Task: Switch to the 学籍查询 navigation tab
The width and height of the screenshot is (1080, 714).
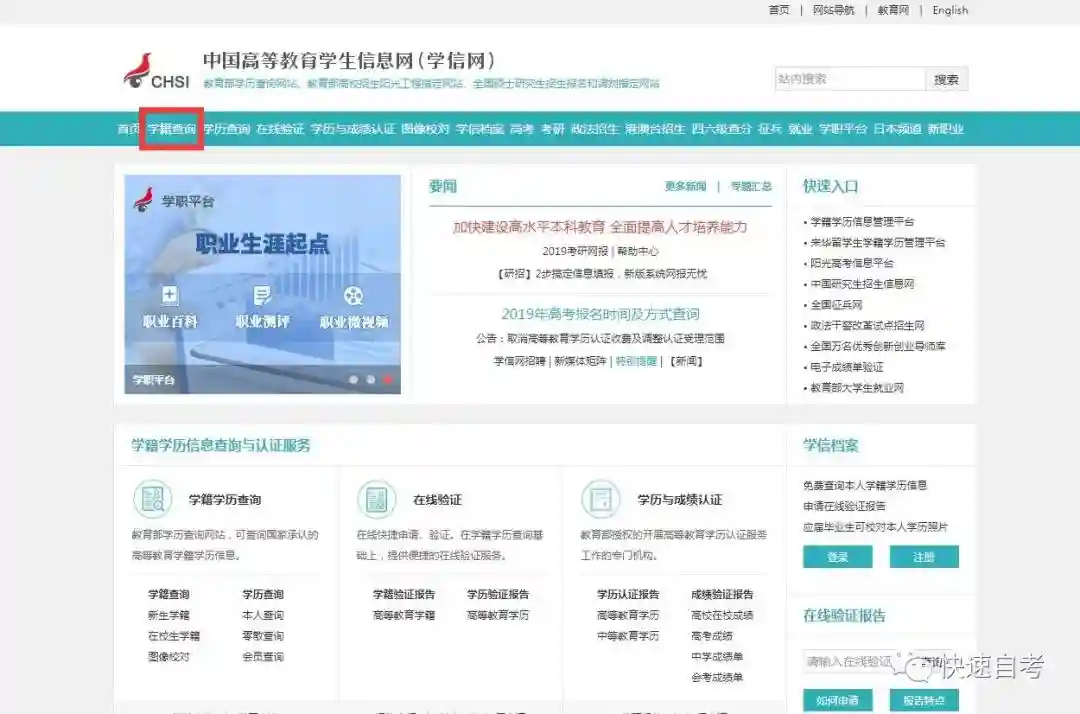Action: click(x=170, y=129)
